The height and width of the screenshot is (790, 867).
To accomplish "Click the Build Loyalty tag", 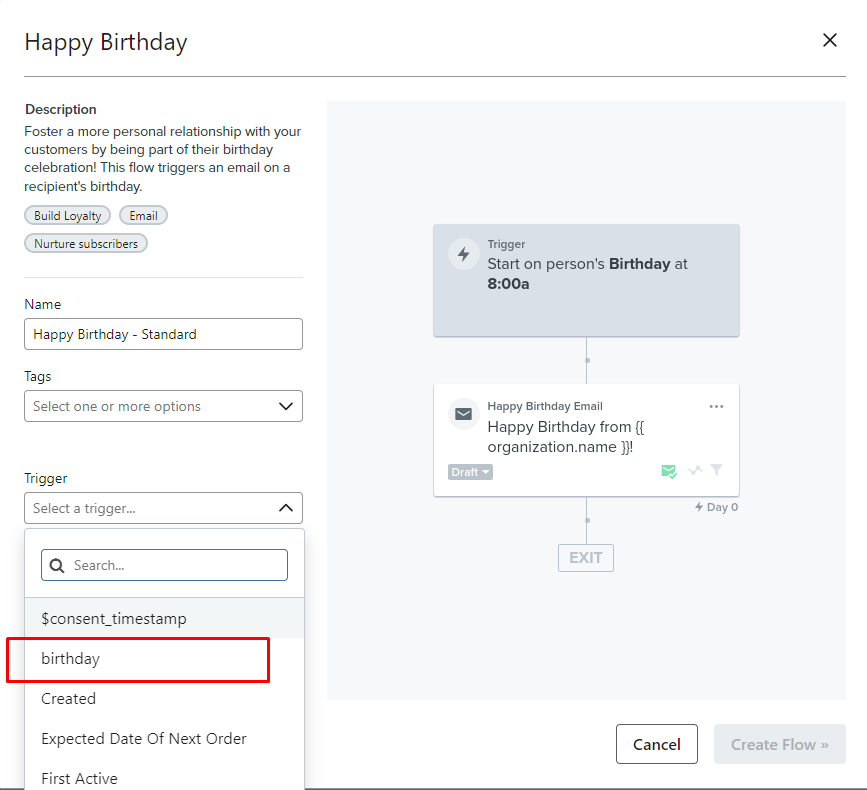I will (x=67, y=215).
